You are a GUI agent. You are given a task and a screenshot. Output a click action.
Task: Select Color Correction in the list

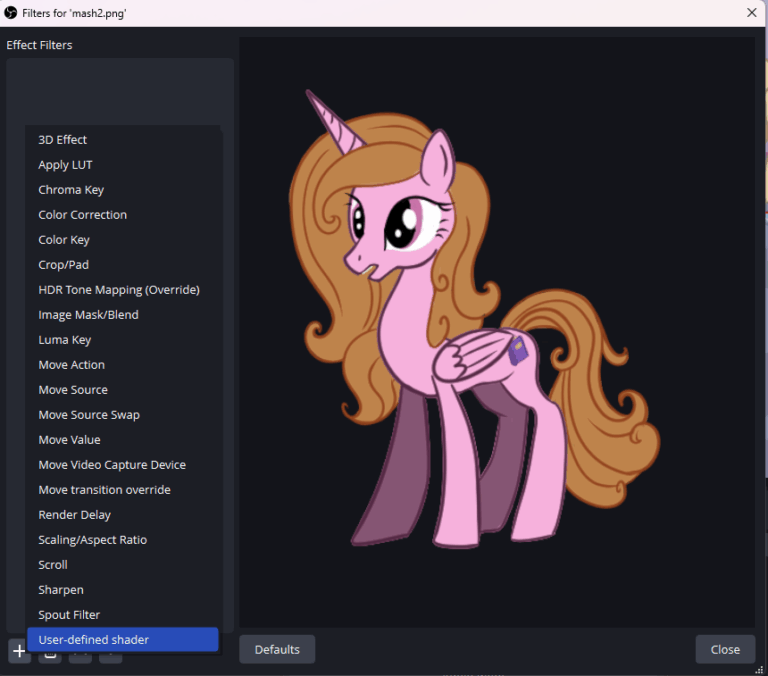click(x=82, y=215)
